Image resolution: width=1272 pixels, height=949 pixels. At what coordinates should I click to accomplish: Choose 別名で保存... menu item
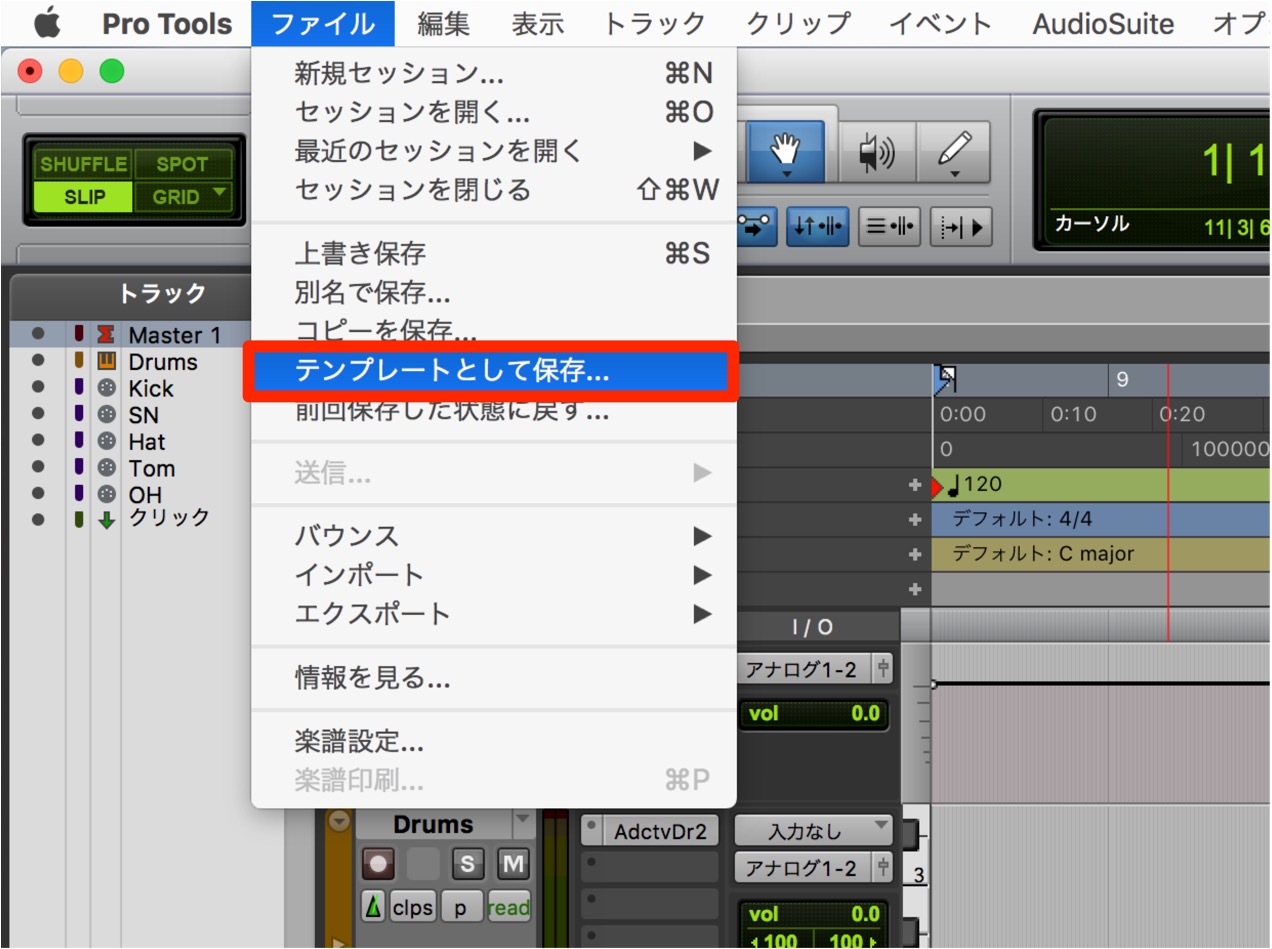(x=494, y=293)
